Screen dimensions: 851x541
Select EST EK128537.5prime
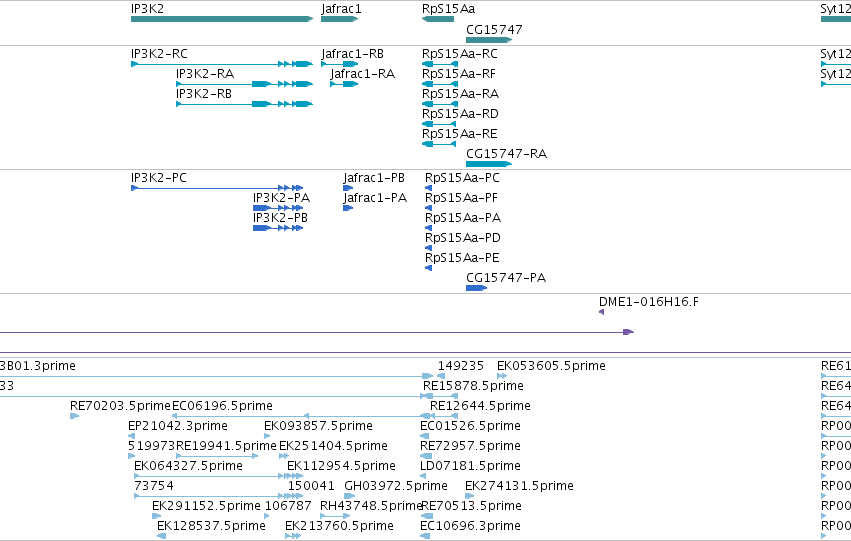click(161, 536)
